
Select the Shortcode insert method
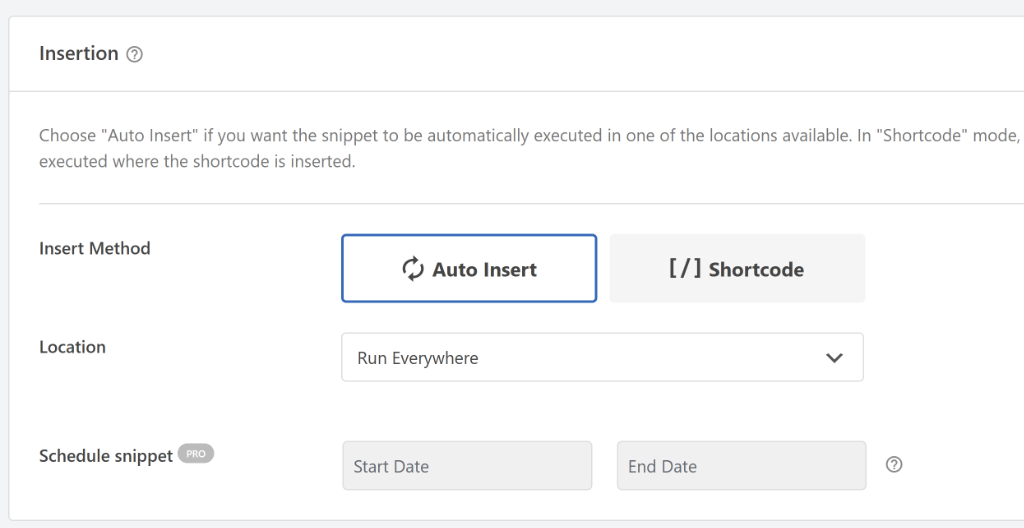pos(737,269)
